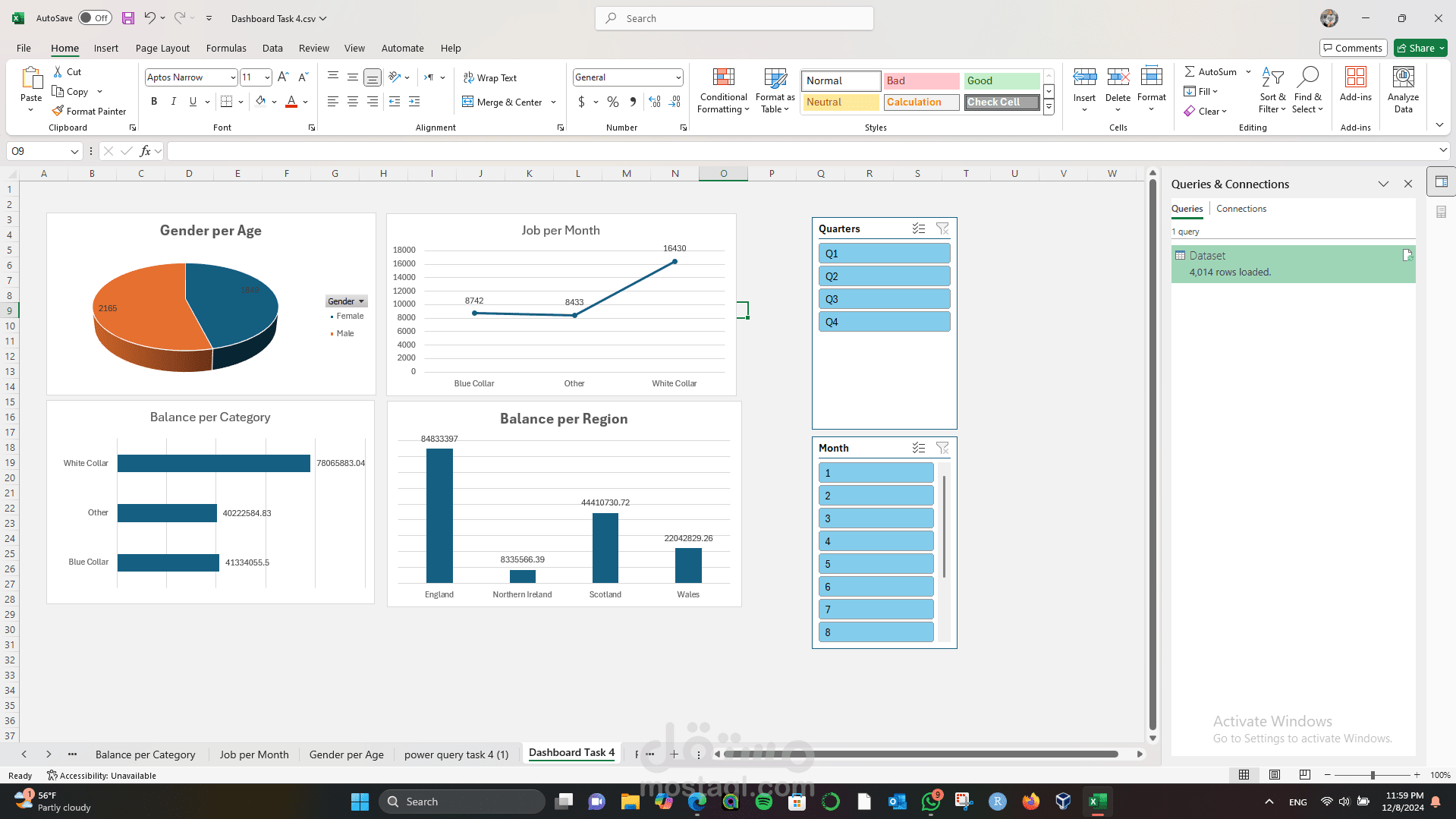Toggle Q1 in Quarters slicer
The width and height of the screenshot is (1456, 819).
885,254
